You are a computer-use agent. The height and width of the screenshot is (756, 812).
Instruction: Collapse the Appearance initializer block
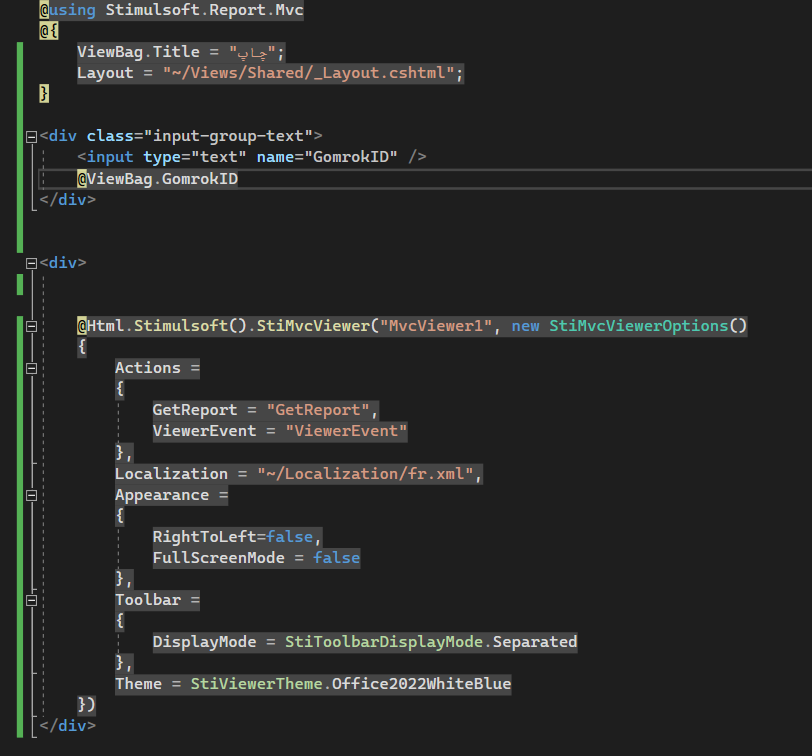31,496
